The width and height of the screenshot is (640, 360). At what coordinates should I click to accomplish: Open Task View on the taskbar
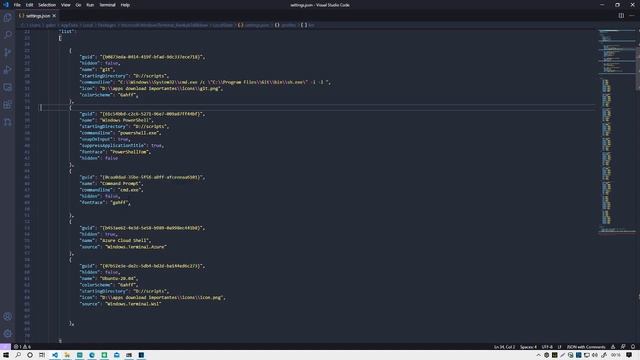[x=42, y=355]
